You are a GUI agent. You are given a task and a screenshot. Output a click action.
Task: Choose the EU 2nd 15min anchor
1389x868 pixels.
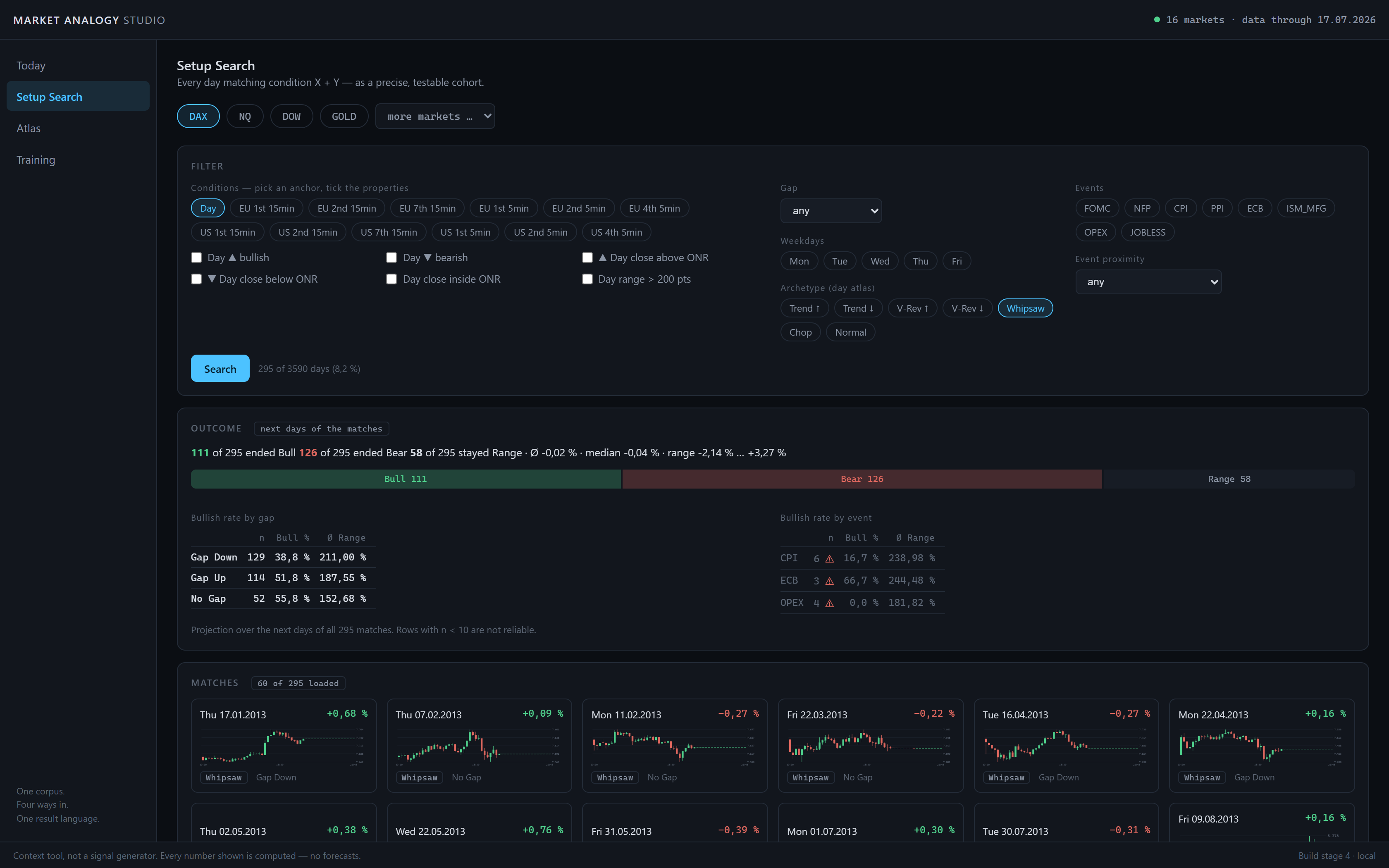pos(347,208)
